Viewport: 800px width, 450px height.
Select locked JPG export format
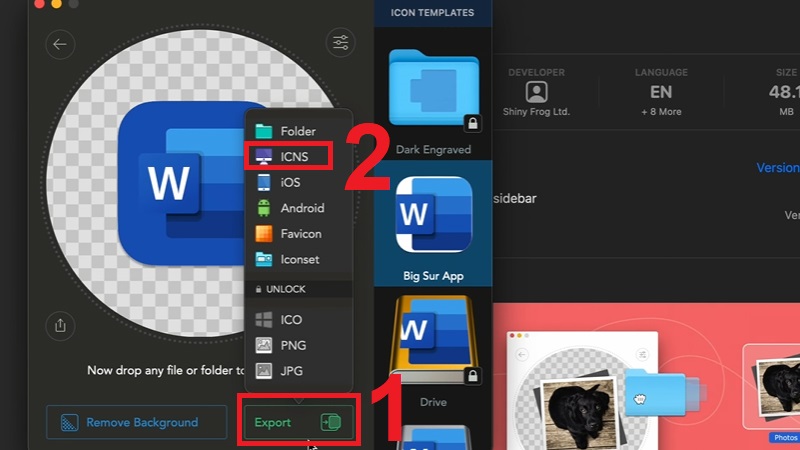click(298, 371)
